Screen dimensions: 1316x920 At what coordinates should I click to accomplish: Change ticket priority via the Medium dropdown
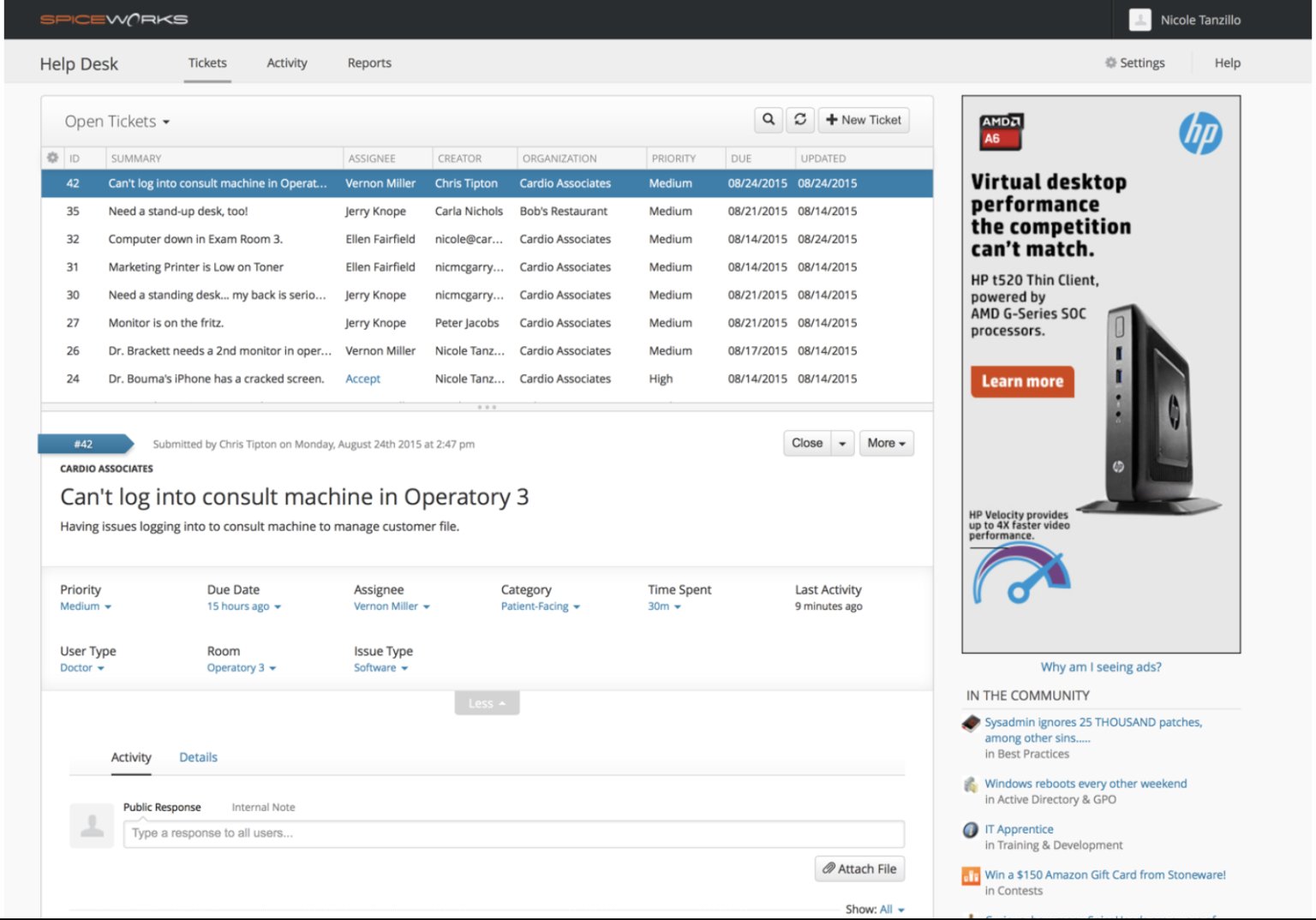tap(85, 606)
